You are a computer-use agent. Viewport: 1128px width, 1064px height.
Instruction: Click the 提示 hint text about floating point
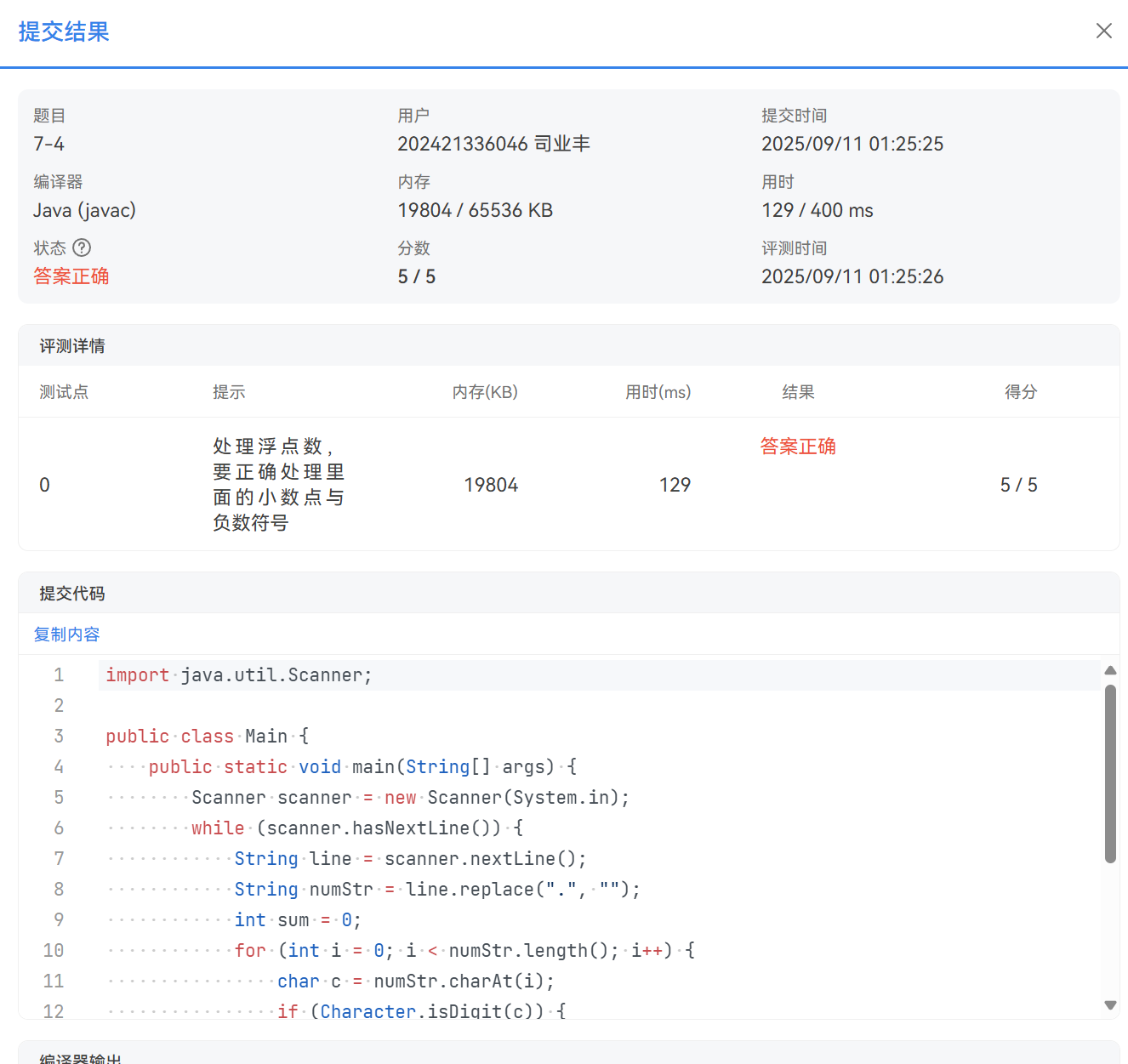278,484
